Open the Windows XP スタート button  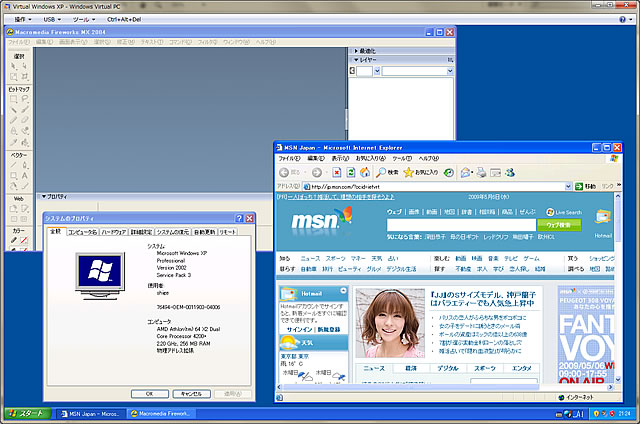27,413
